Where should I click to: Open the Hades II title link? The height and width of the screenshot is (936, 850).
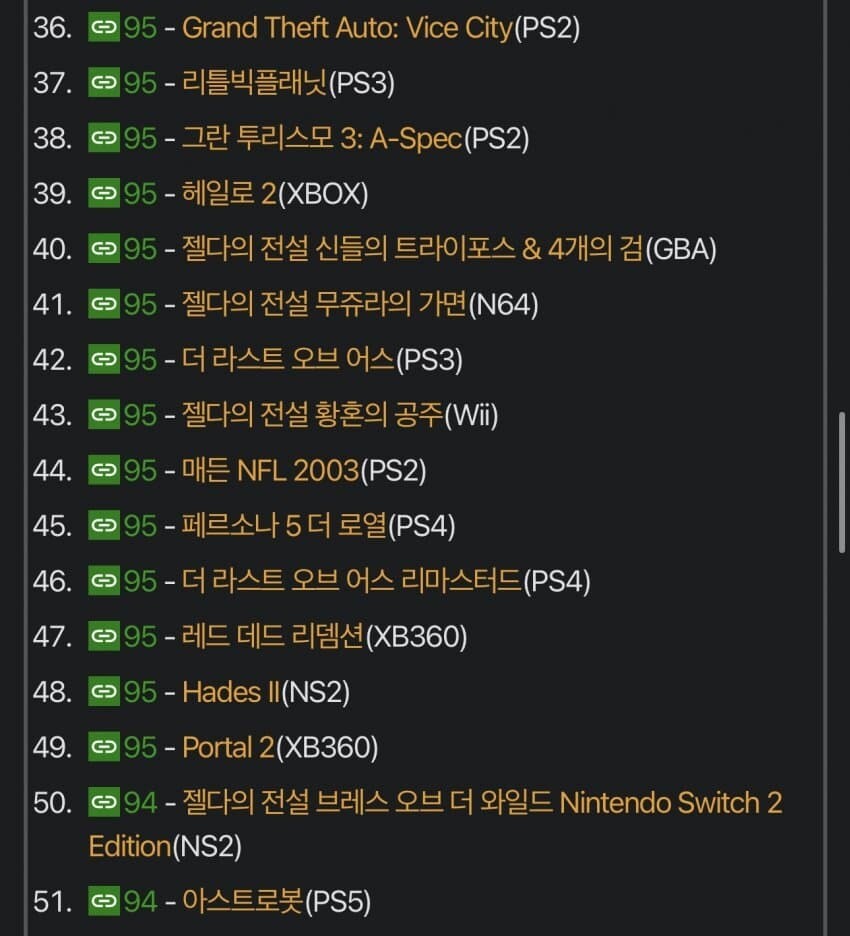(x=232, y=691)
